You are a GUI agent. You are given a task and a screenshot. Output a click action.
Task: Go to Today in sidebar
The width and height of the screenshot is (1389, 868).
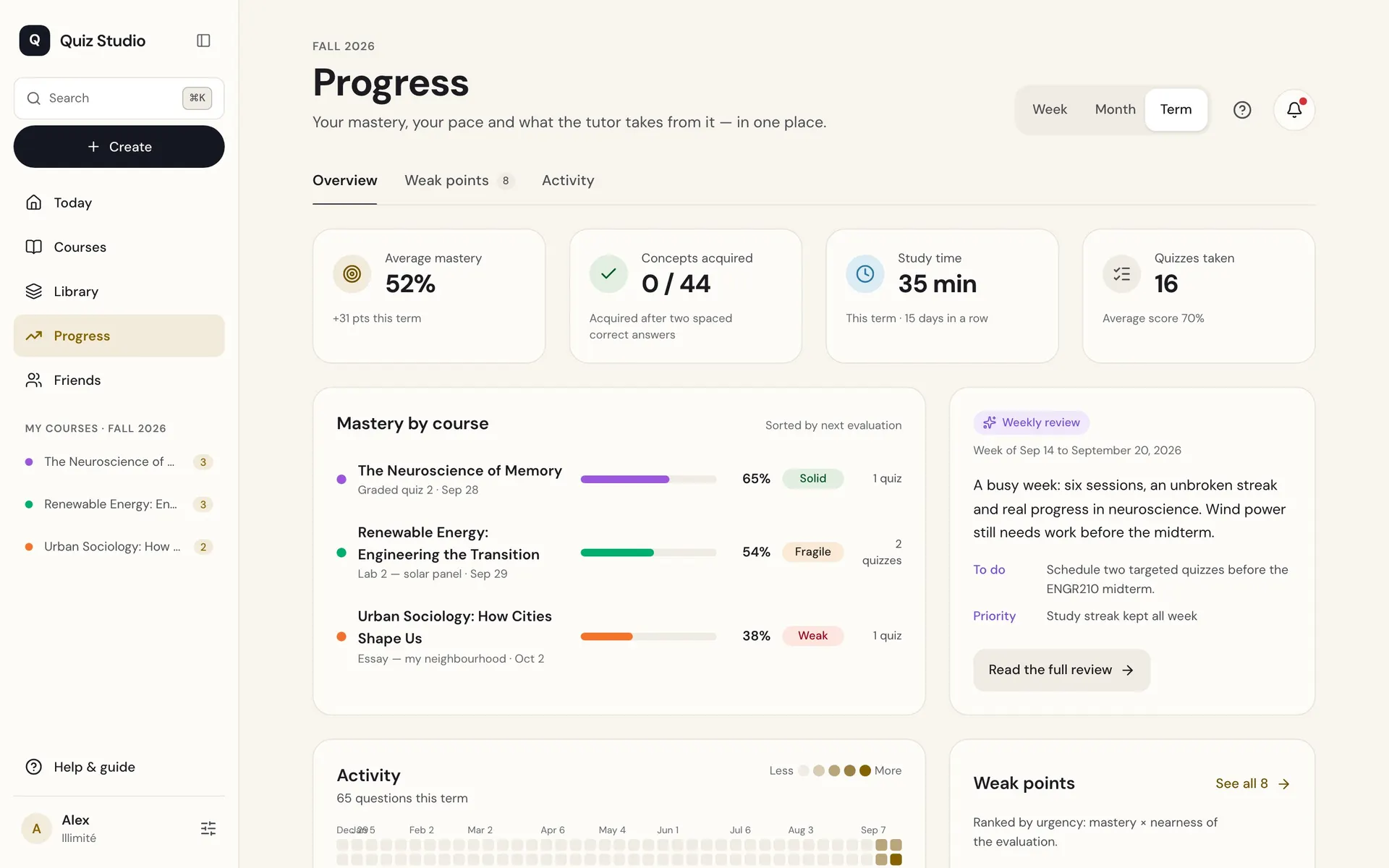pyautogui.click(x=119, y=203)
